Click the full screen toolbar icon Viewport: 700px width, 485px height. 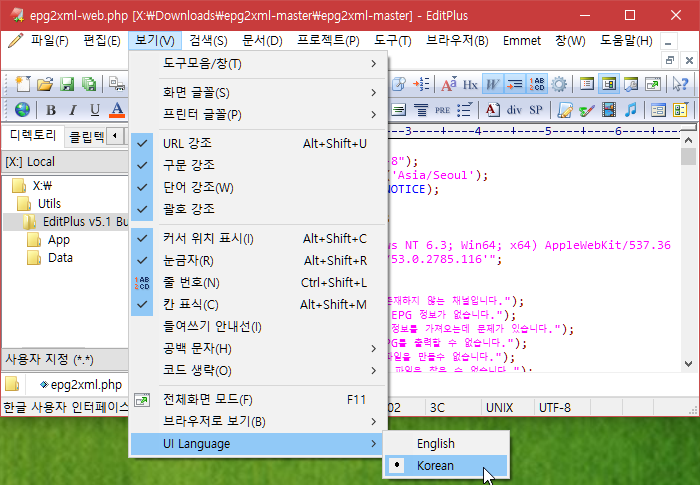coord(653,84)
